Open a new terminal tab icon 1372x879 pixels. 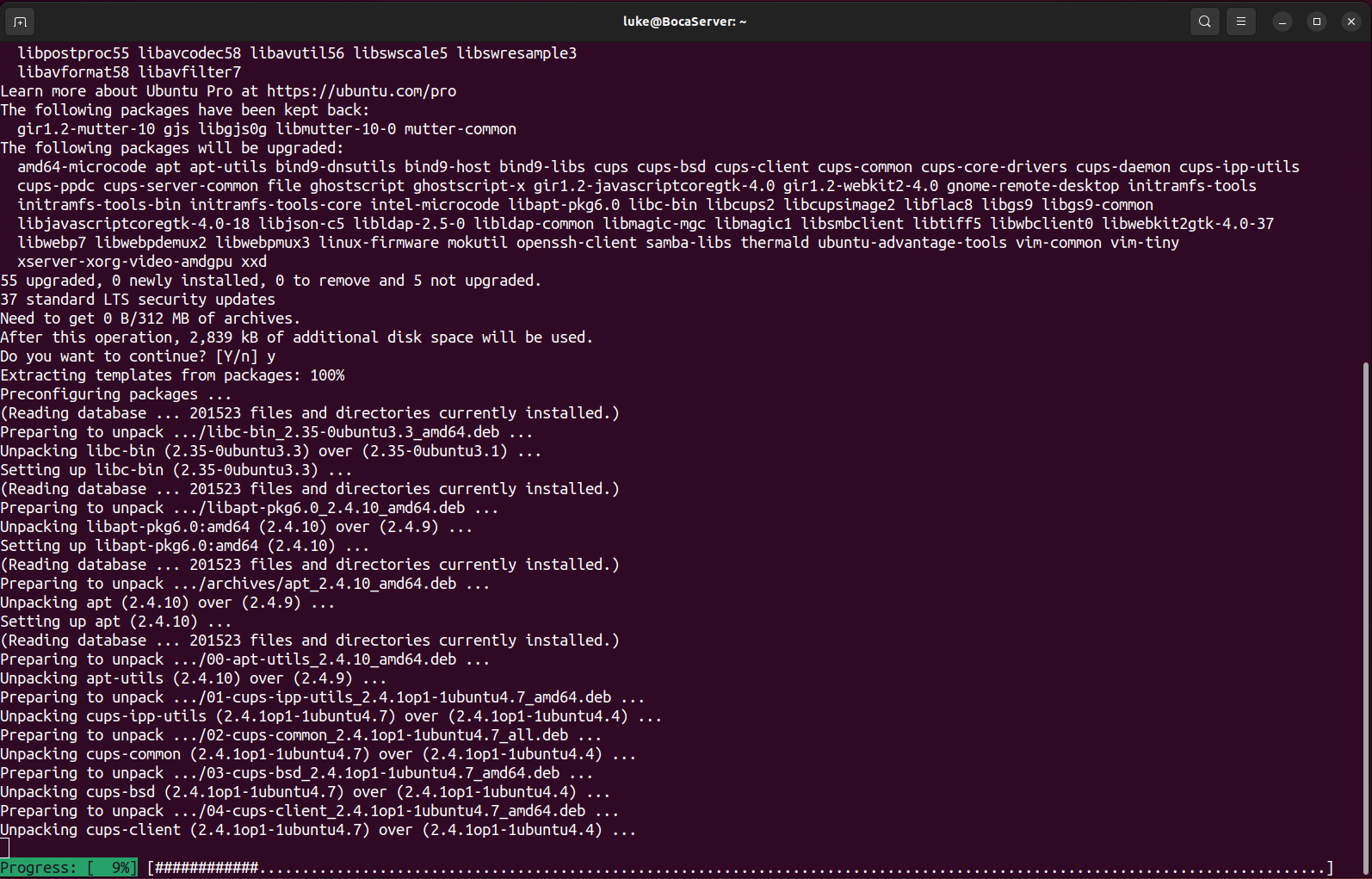click(x=21, y=22)
